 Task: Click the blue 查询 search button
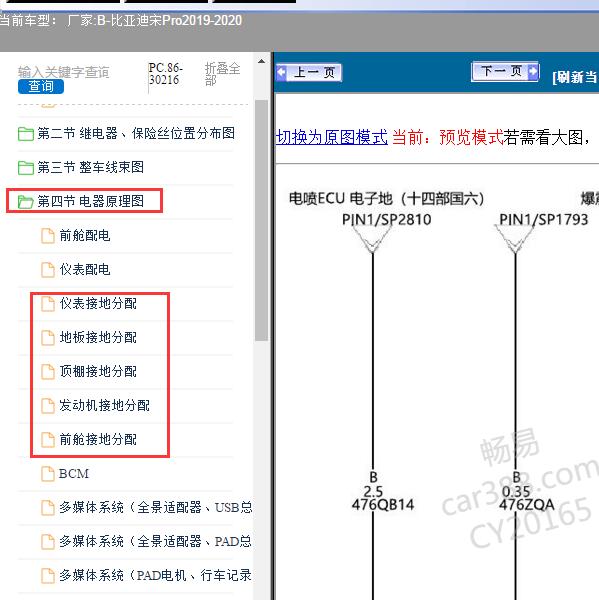click(41, 86)
